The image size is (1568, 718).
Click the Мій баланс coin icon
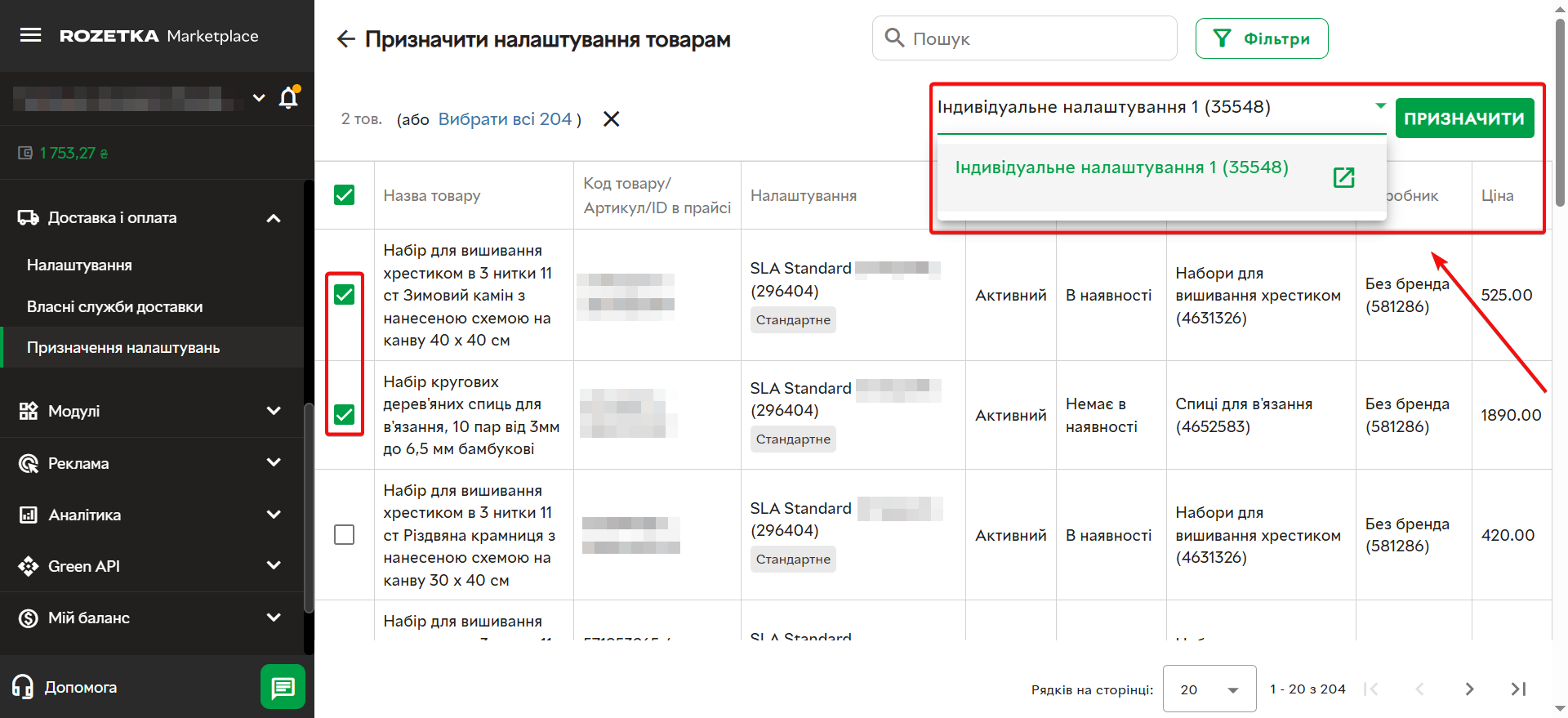(29, 618)
